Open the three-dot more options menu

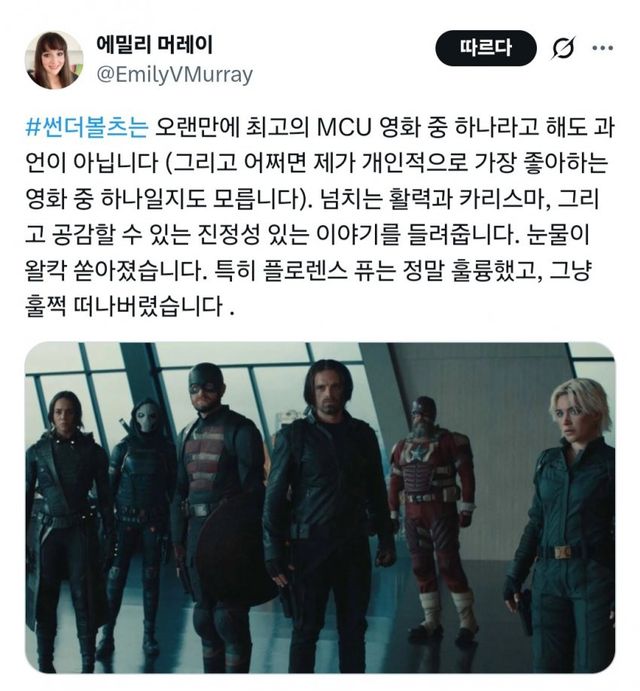pyautogui.click(x=602, y=48)
